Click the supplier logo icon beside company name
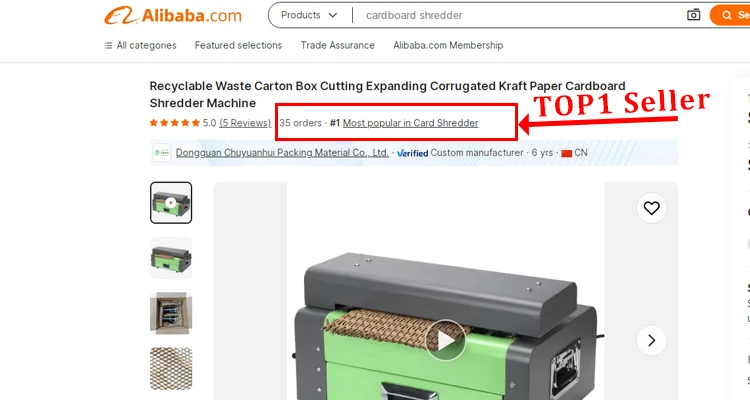The height and width of the screenshot is (400, 750). click(x=162, y=153)
